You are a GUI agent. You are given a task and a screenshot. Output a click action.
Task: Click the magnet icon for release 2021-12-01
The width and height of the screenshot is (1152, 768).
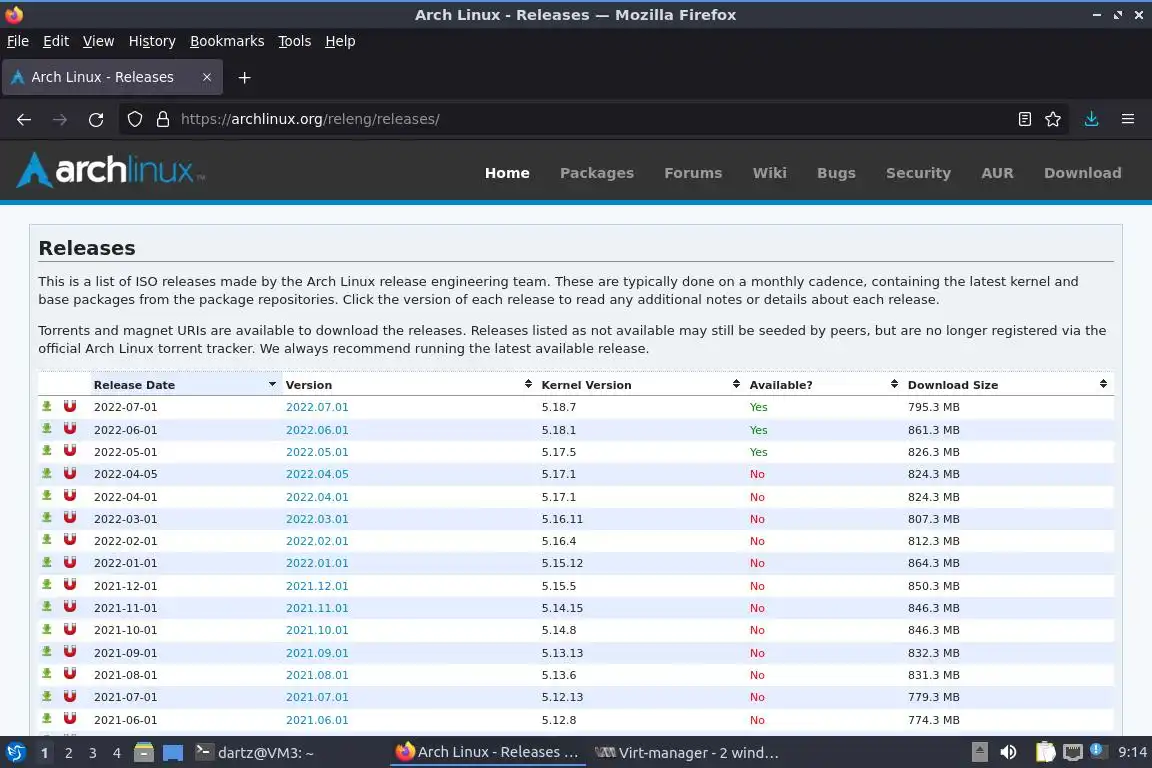(x=70, y=585)
